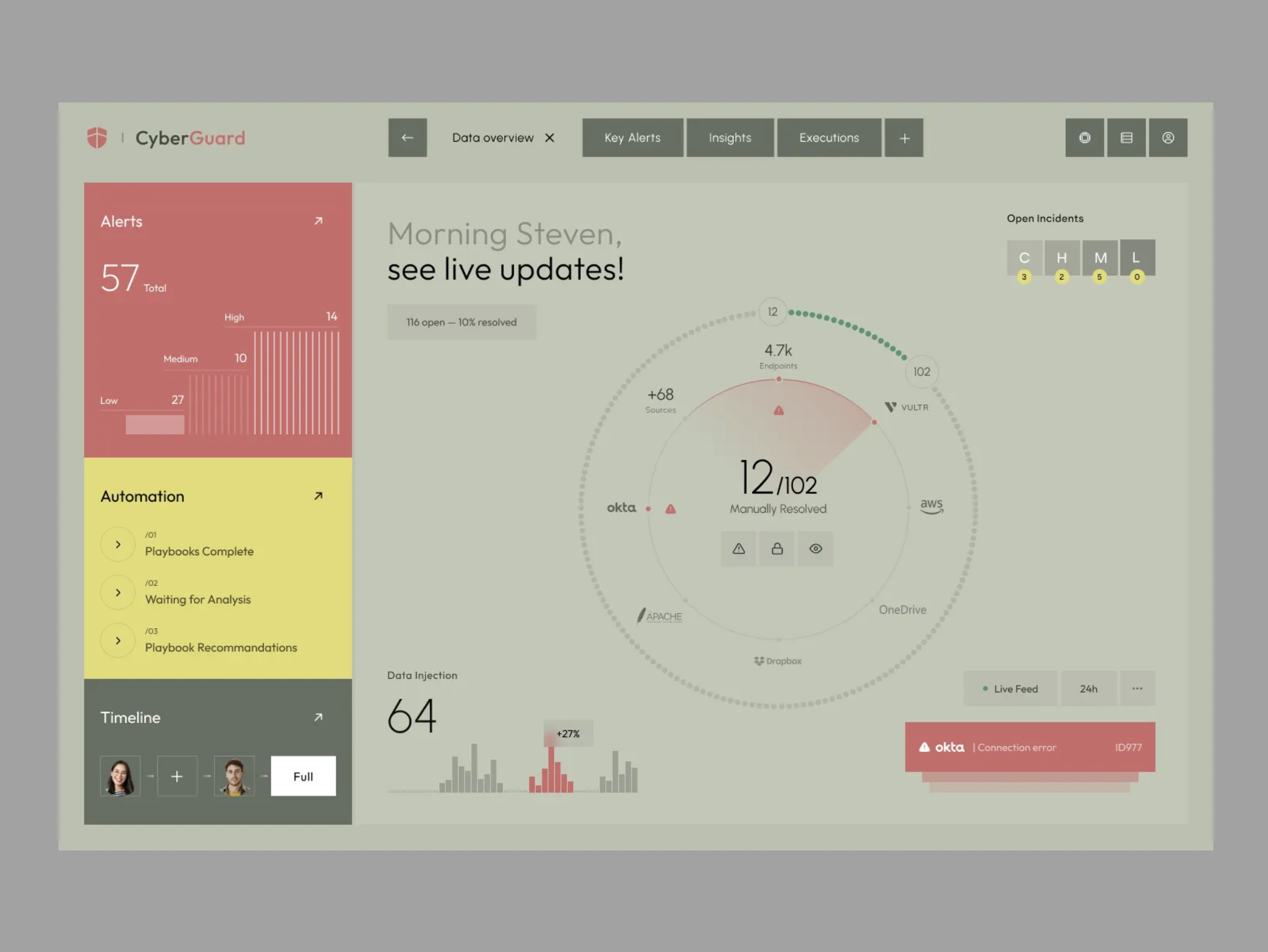1268x952 pixels.
Task: Click the back arrow button
Action: pos(407,137)
